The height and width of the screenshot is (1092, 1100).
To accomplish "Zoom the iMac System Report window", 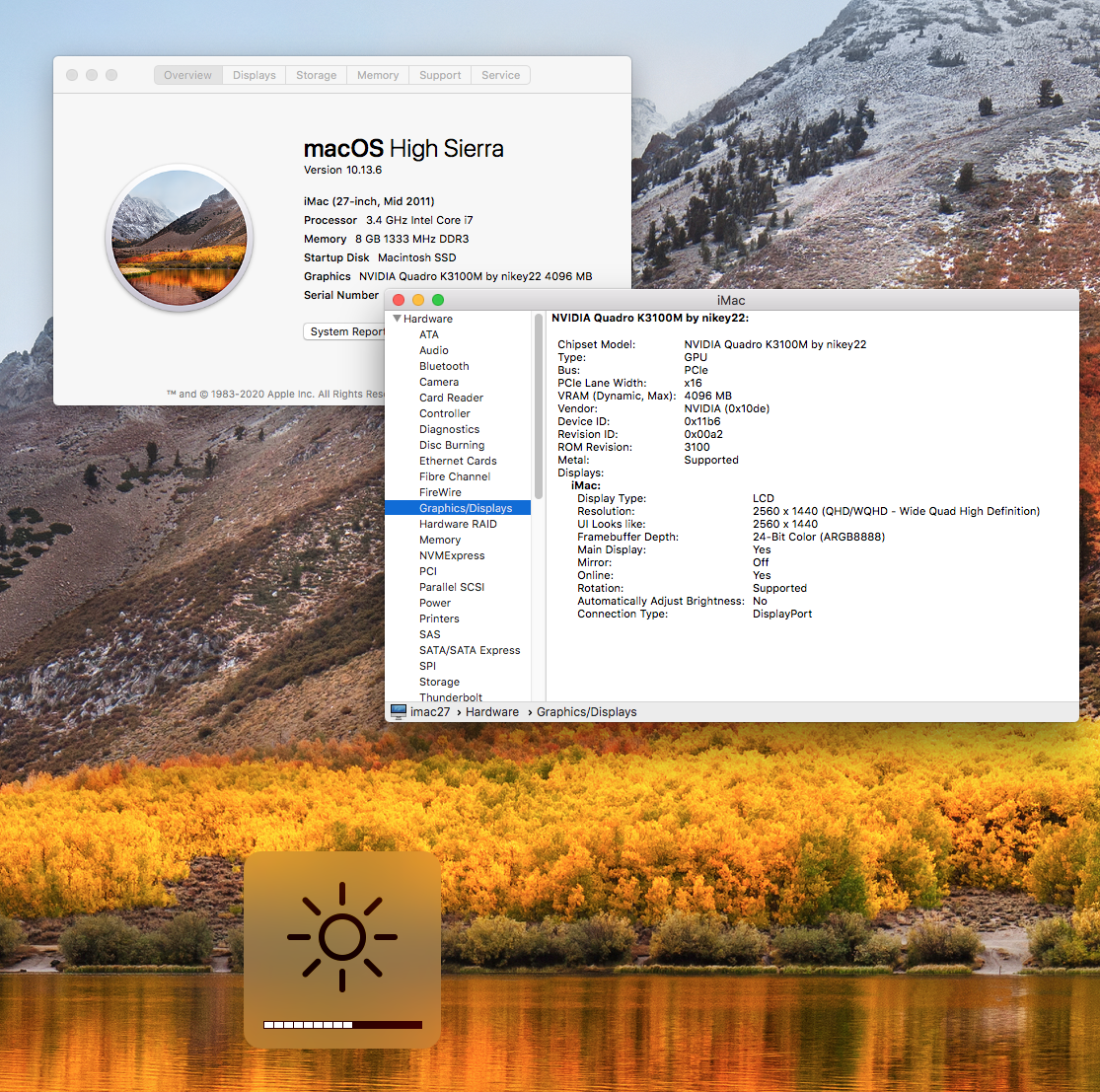I will coord(438,300).
